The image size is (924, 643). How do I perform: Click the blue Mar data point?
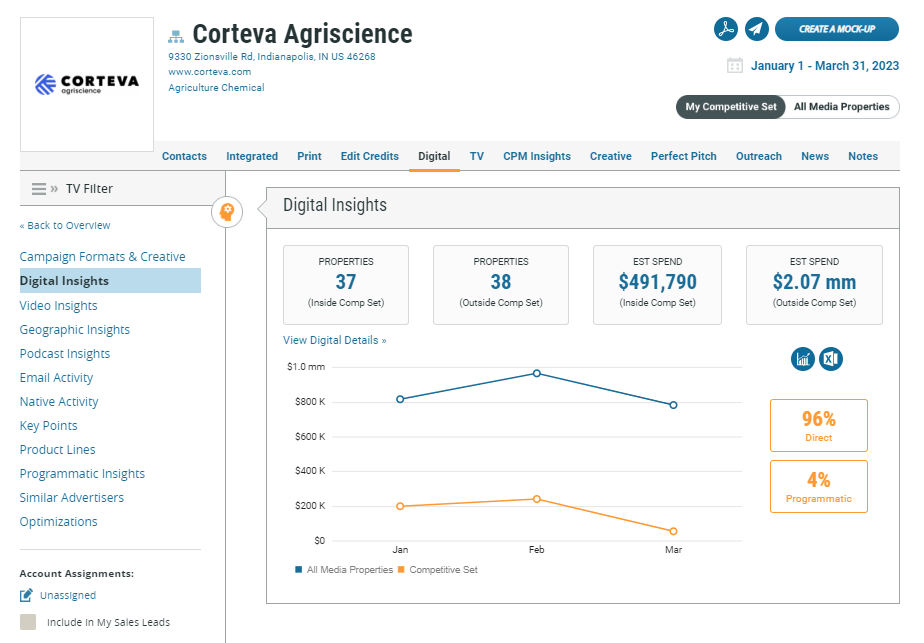(x=673, y=405)
